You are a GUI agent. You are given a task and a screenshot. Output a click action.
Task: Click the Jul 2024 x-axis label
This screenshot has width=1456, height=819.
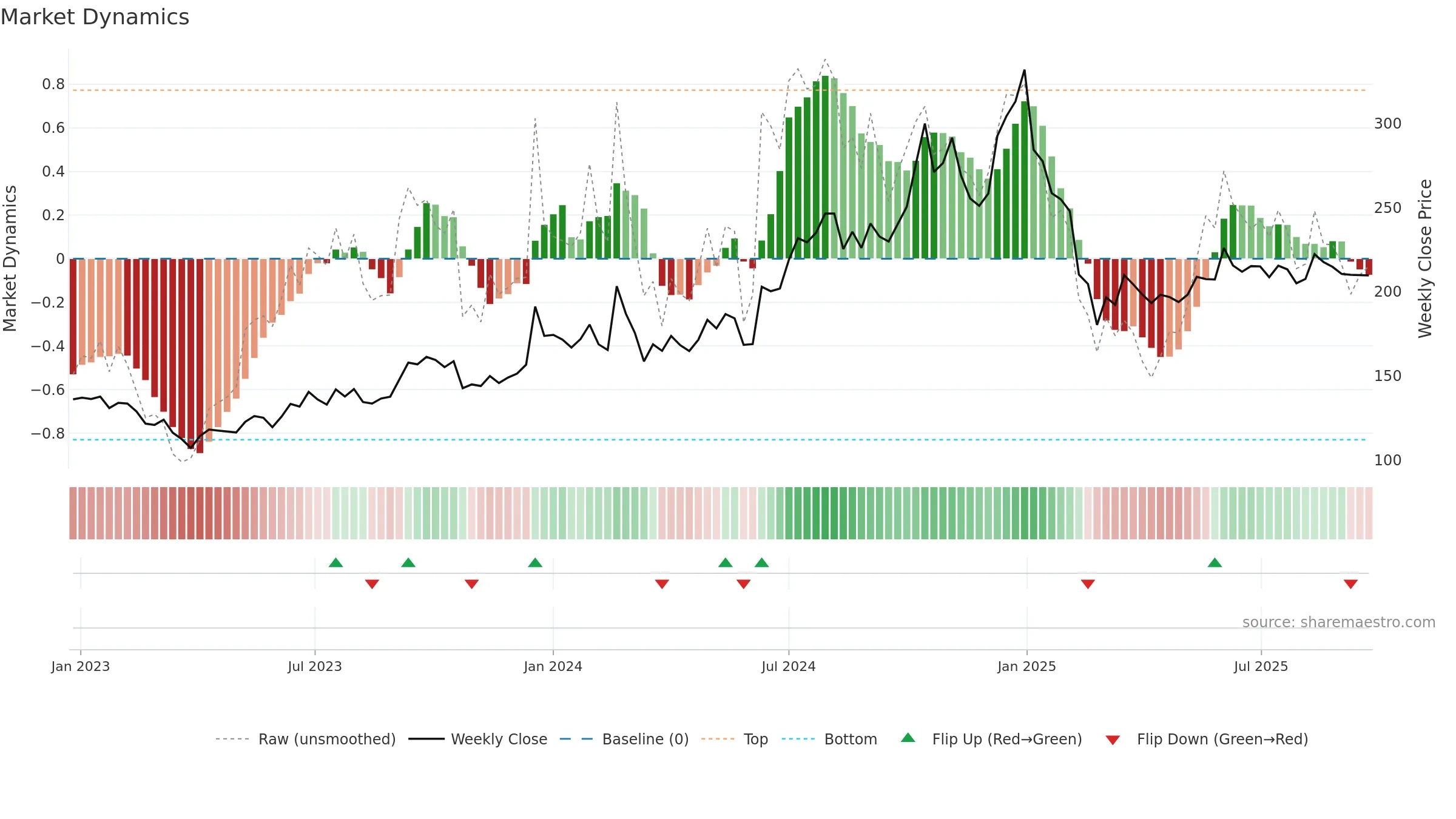tap(789, 666)
